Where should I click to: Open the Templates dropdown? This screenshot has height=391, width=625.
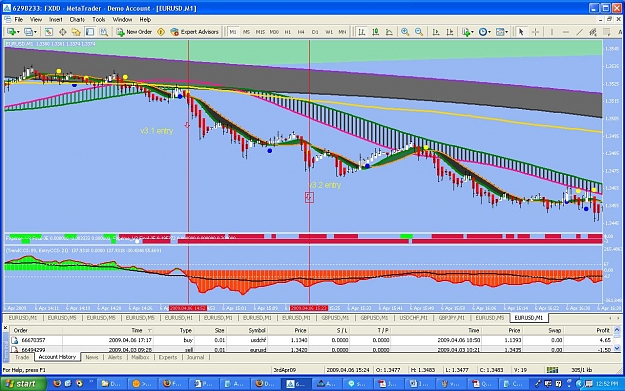point(502,32)
